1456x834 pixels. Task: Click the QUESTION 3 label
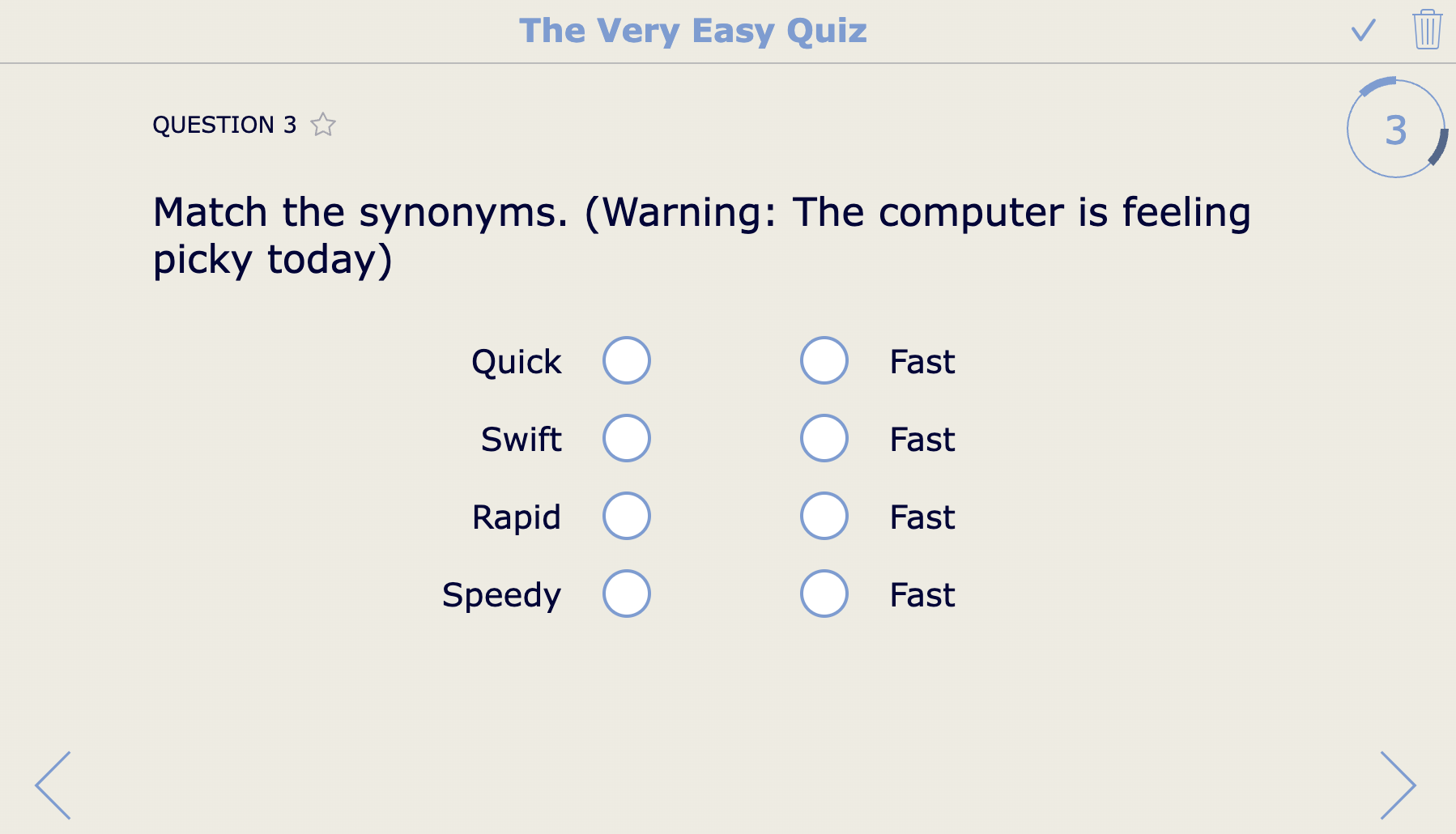coord(225,125)
